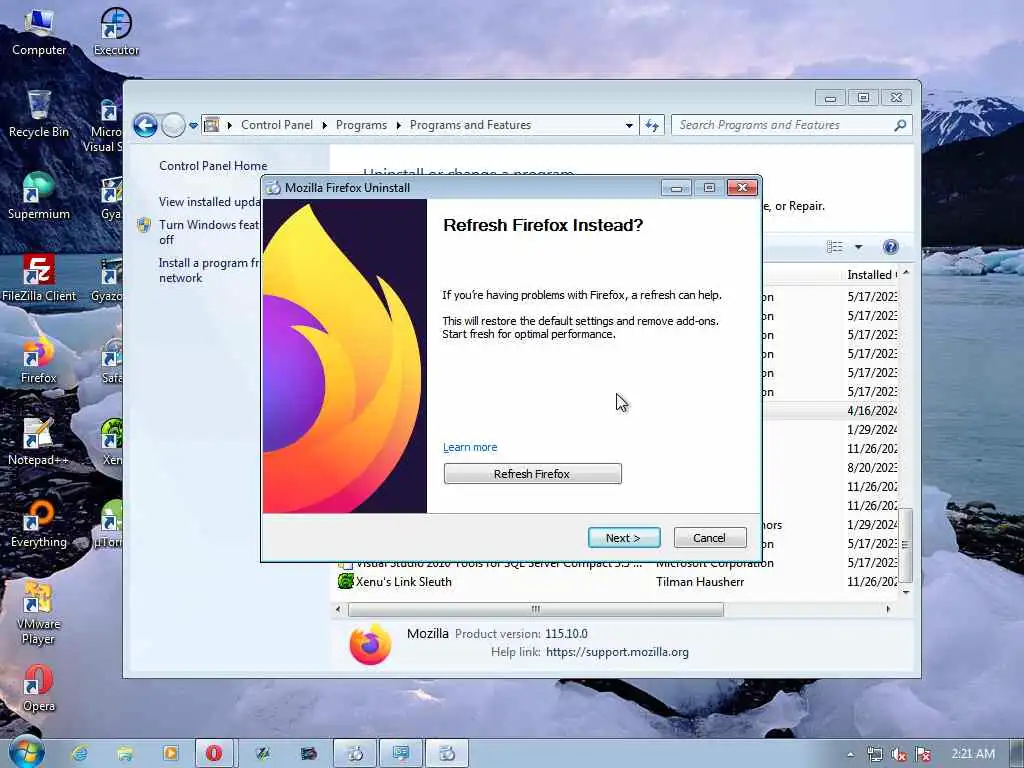1024x768 pixels.
Task: Open Control Panel Home link
Action: [x=213, y=166]
